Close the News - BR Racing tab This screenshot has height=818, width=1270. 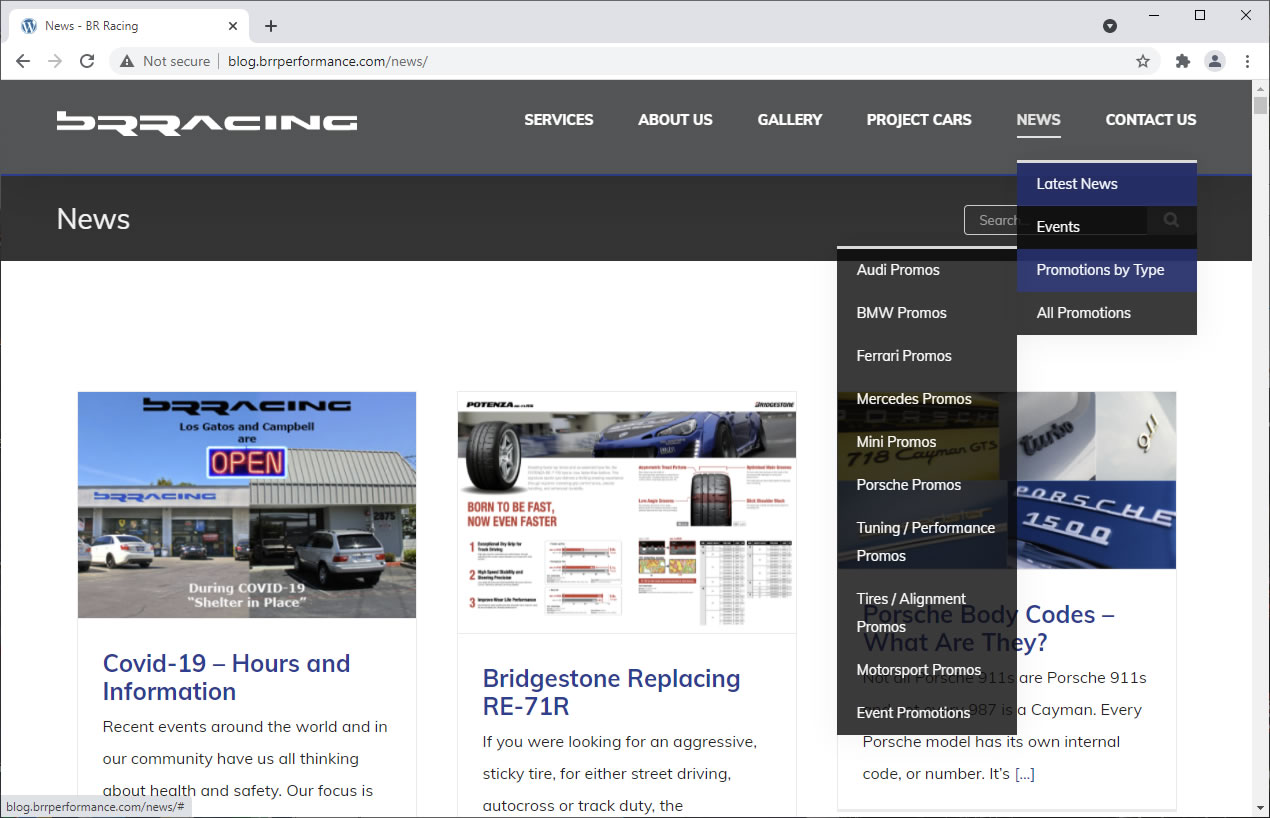234,26
